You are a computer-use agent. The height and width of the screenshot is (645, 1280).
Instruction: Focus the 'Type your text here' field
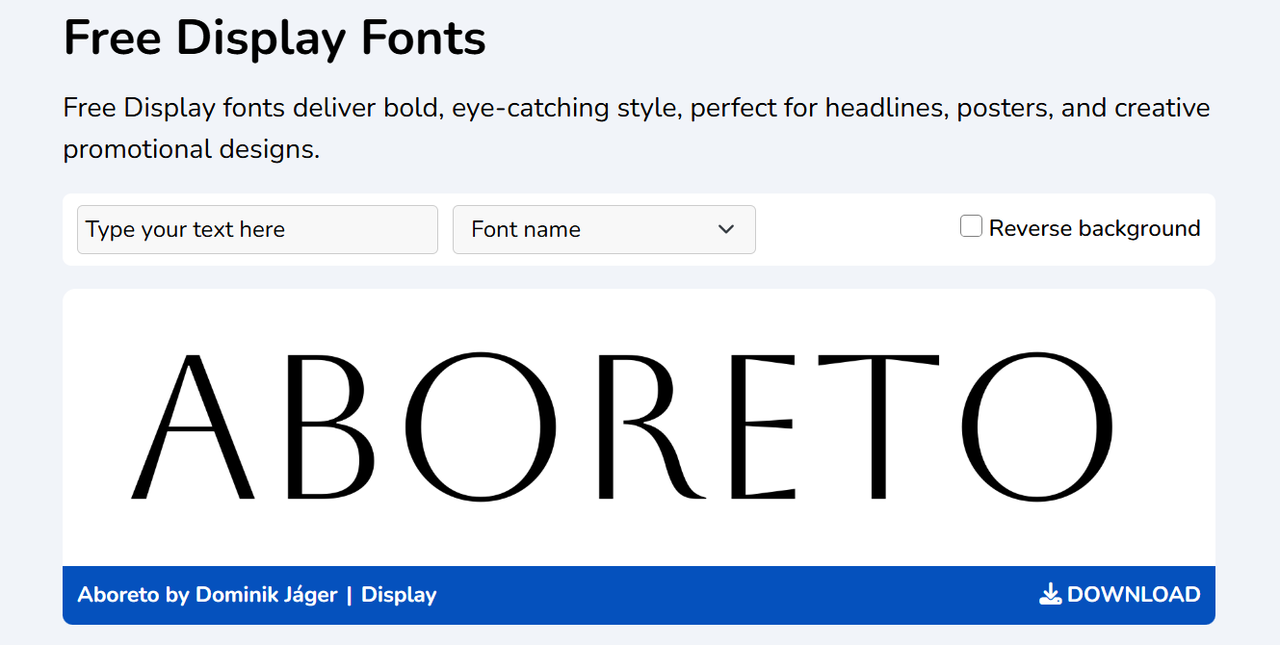tap(257, 230)
